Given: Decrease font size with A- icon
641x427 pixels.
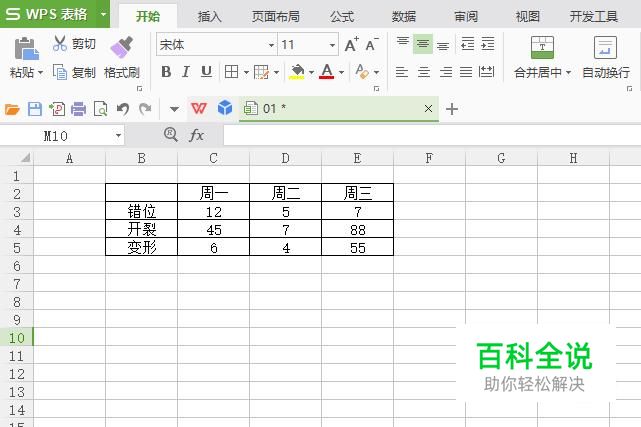Looking at the screenshot, I should pyautogui.click(x=372, y=44).
